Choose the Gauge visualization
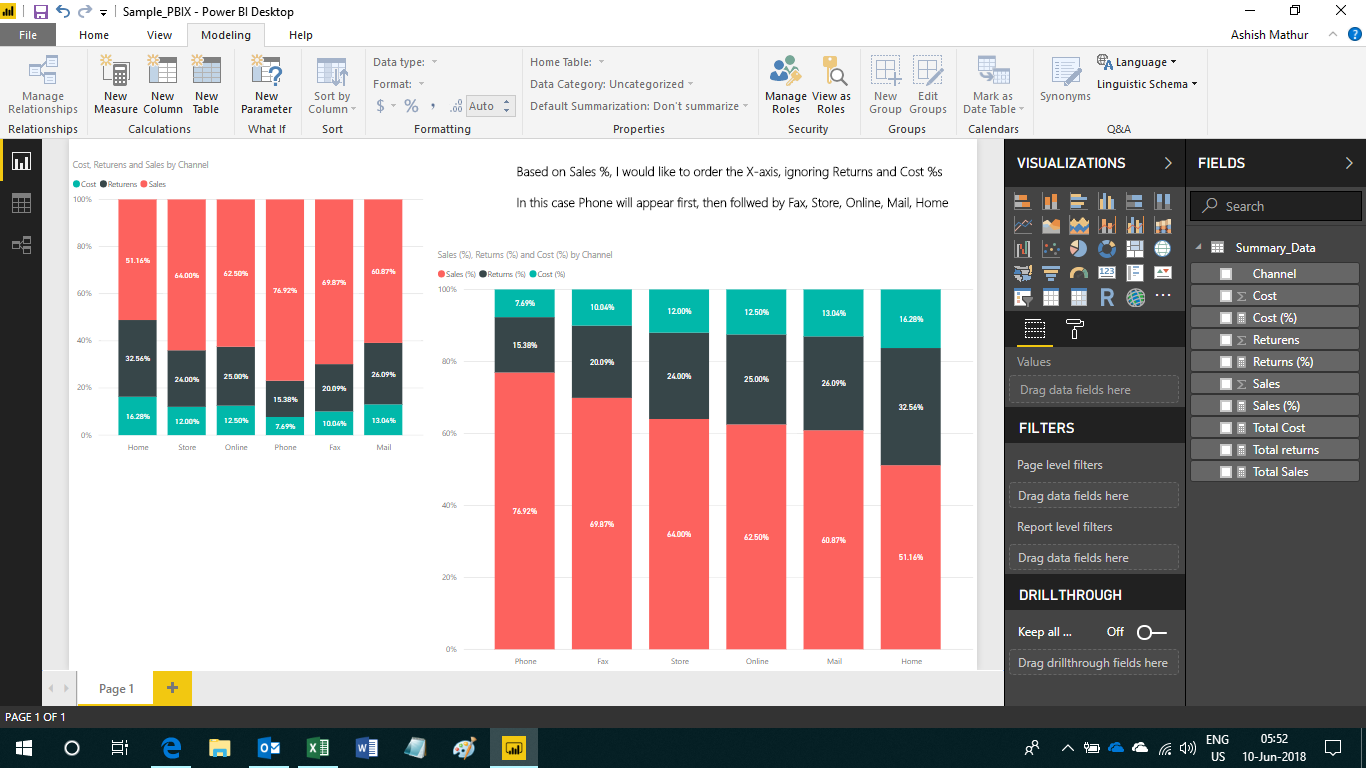Image resolution: width=1366 pixels, height=768 pixels. (1079, 273)
